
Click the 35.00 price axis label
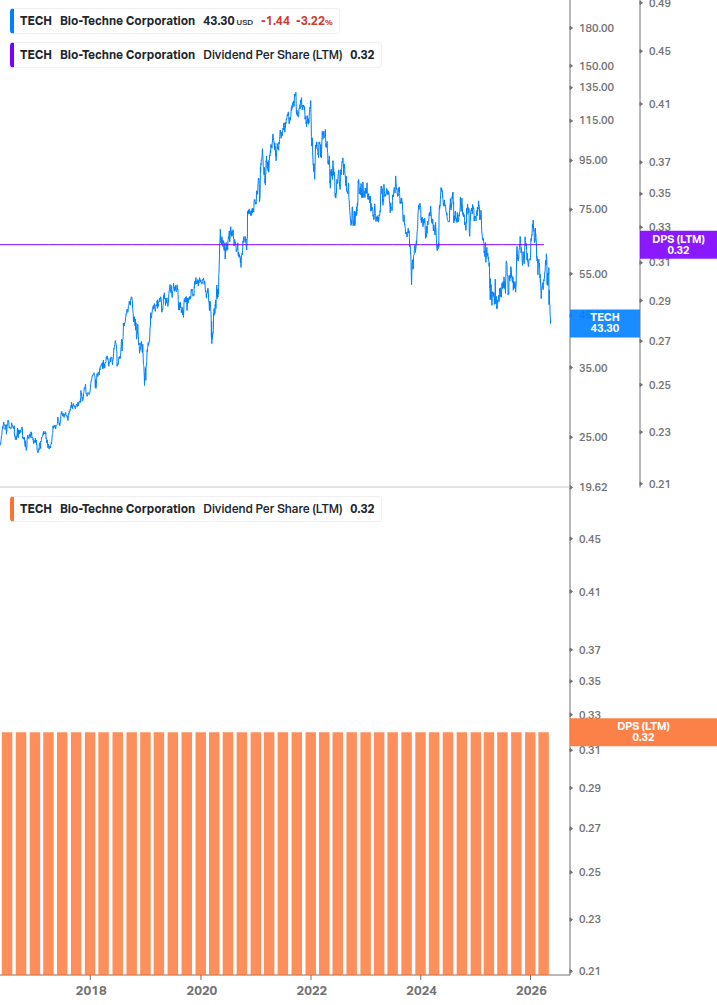(x=593, y=369)
